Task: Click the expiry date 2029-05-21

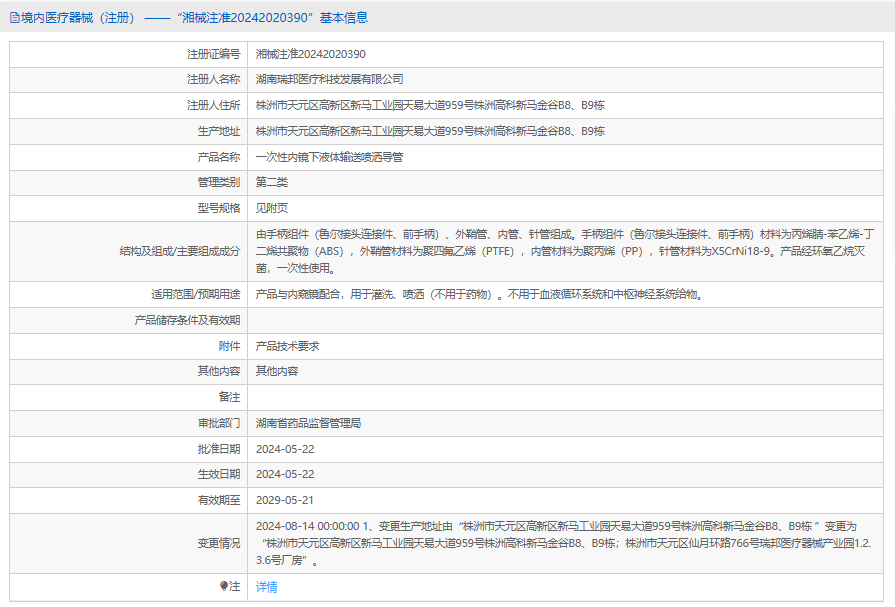Action: click(285, 500)
